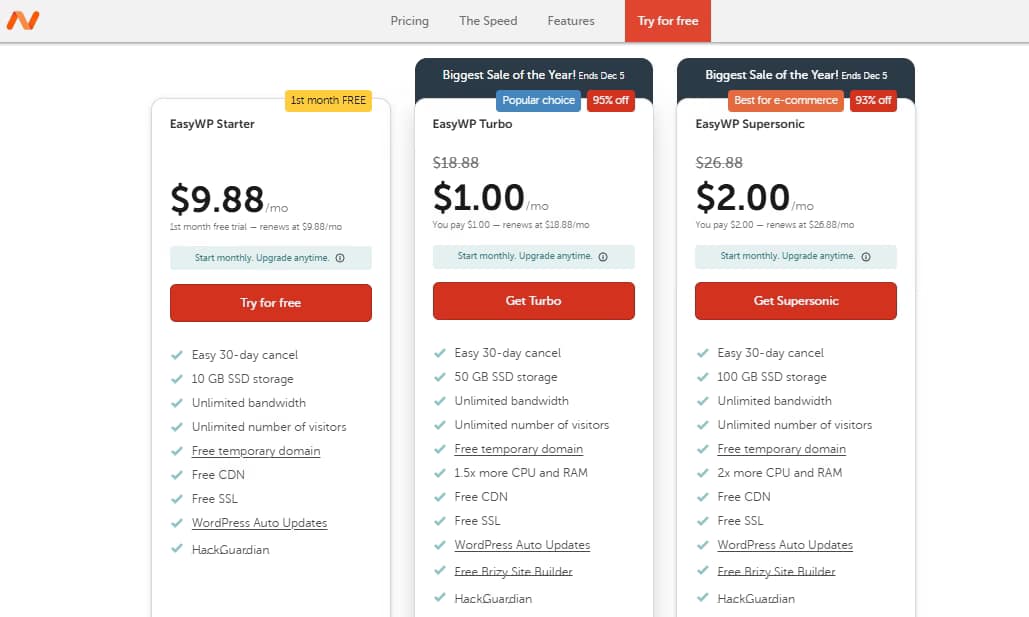Click WordPress Auto Updates link in Supersonic
The image size is (1029, 617).
click(x=785, y=545)
